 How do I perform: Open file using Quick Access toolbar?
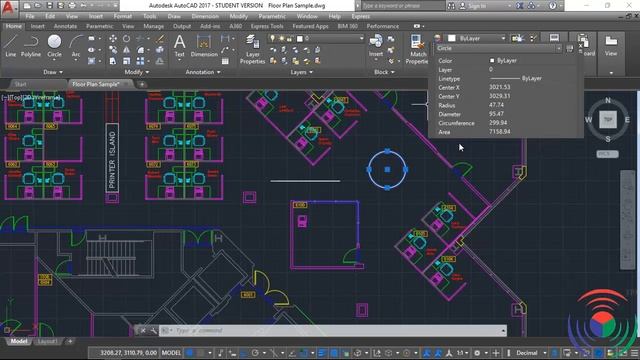tap(38, 6)
